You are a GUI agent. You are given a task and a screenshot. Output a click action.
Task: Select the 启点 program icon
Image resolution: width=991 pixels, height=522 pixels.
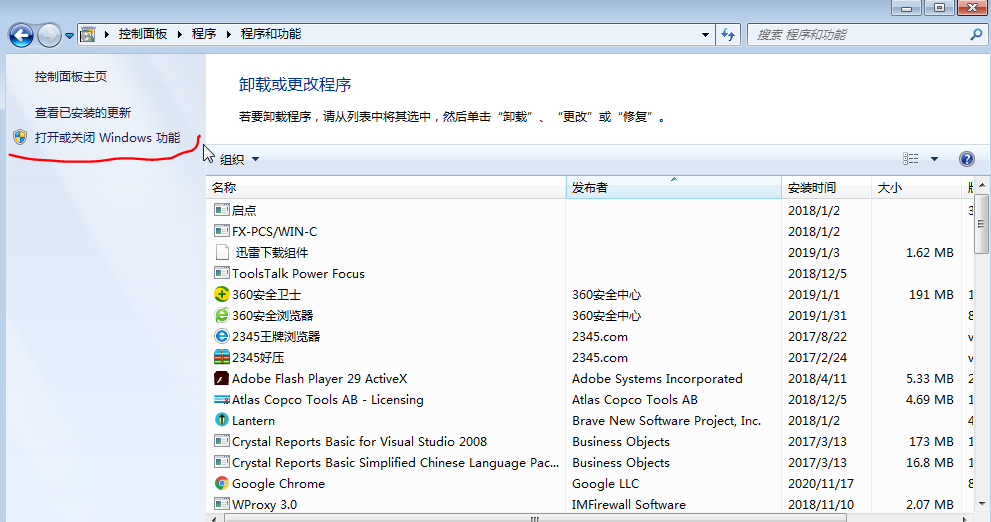[221, 210]
